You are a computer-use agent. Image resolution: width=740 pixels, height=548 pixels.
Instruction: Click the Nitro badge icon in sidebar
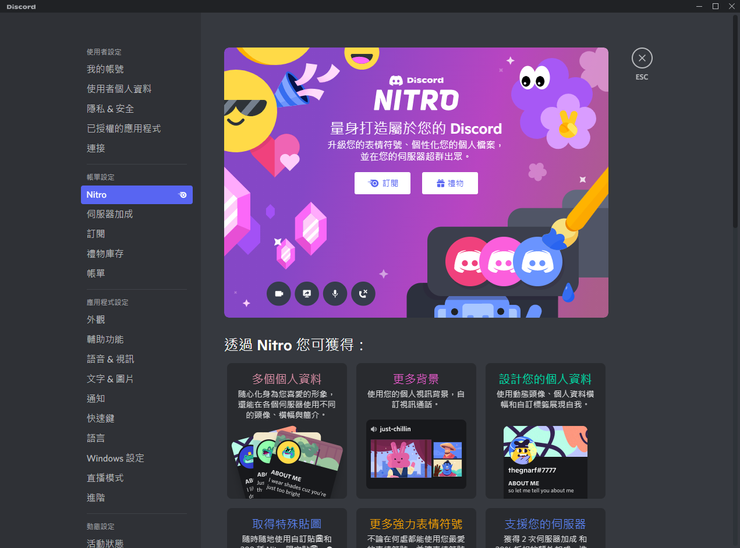tap(182, 195)
